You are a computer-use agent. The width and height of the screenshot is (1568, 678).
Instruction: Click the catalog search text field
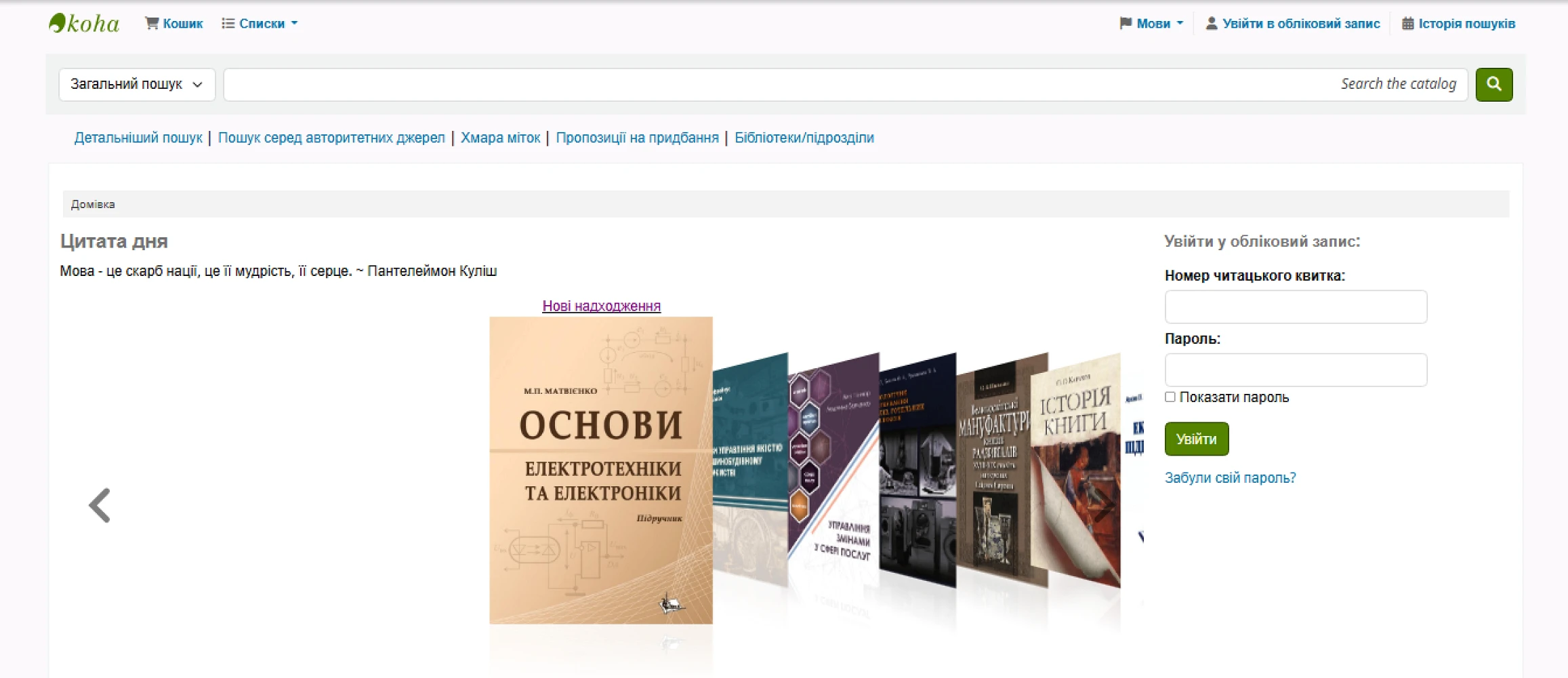(779, 85)
